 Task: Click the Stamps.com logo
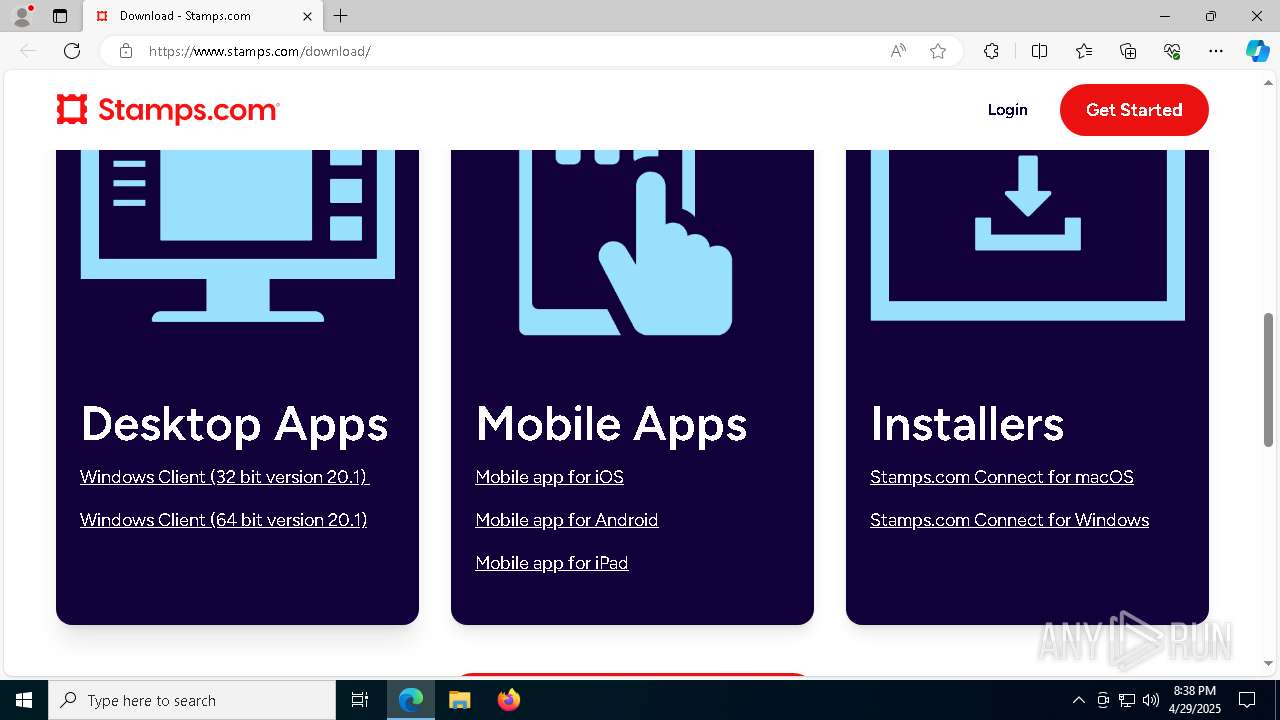coord(168,110)
